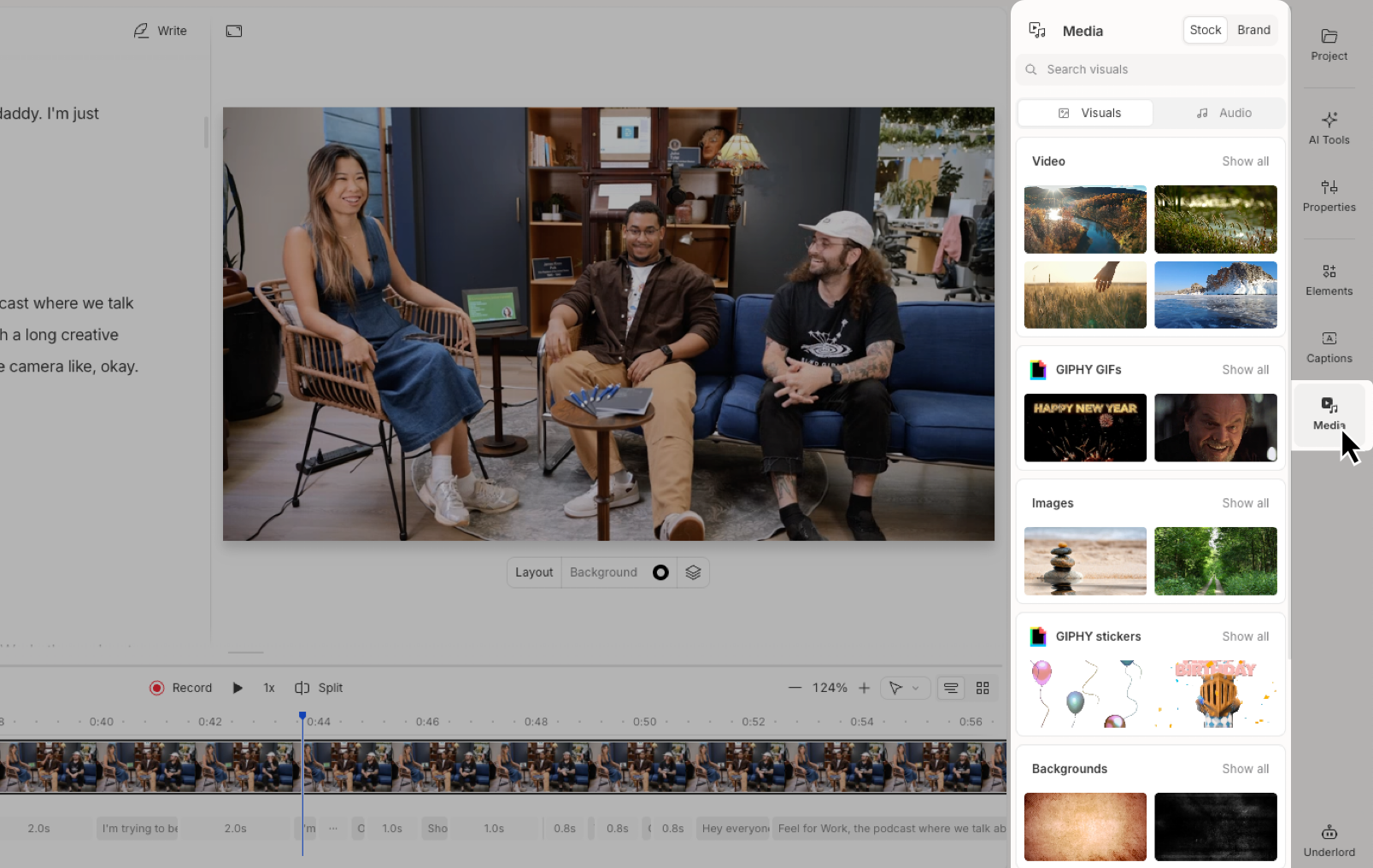Open the 1x playback speed menu
This screenshot has height=868, width=1373.
coord(269,688)
